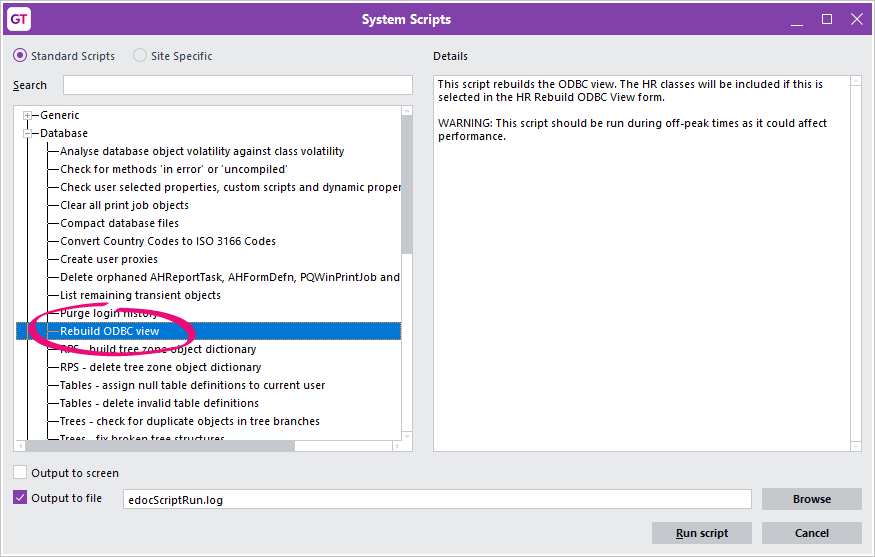Collapse the Database tree node
This screenshot has width=875, height=557.
tap(28, 133)
